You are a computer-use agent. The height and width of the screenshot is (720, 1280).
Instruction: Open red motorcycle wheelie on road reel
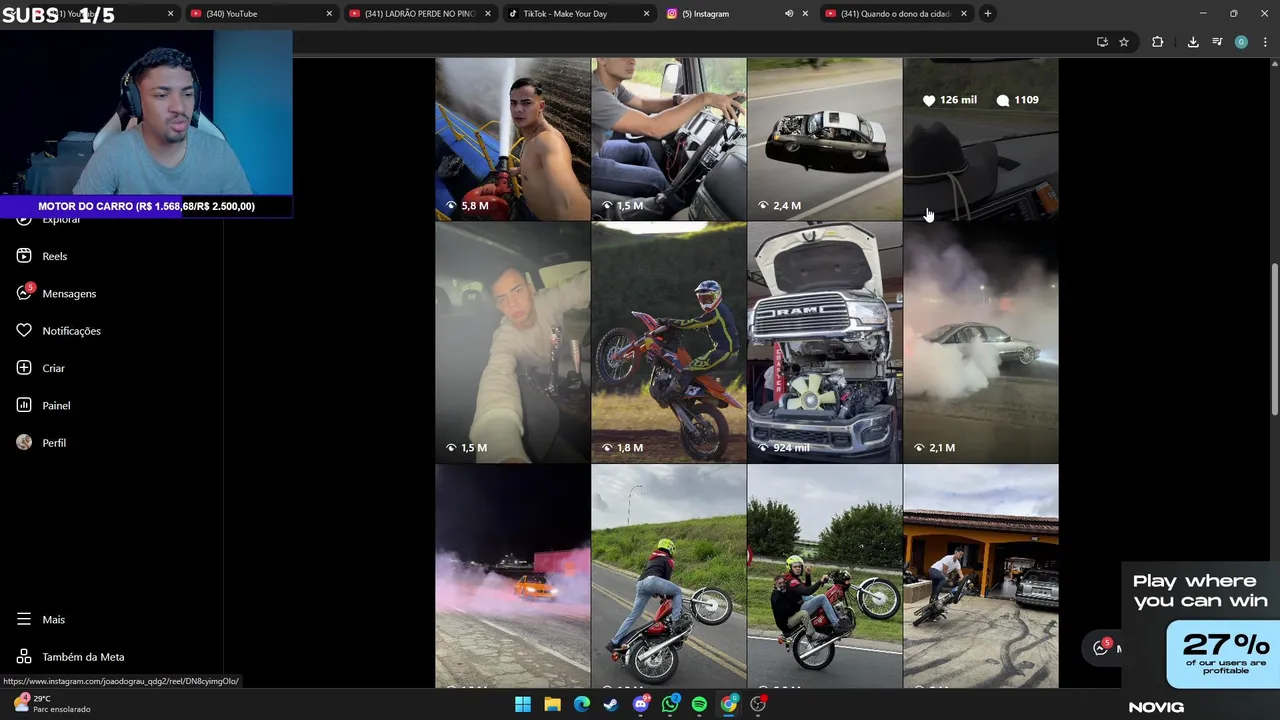click(x=669, y=576)
